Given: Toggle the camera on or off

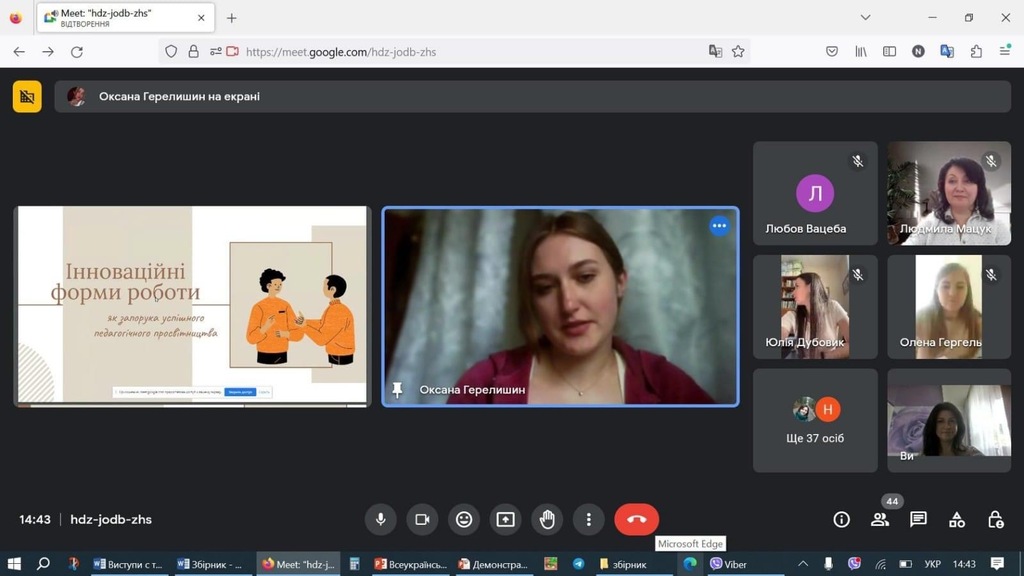Looking at the screenshot, I should (x=422, y=519).
